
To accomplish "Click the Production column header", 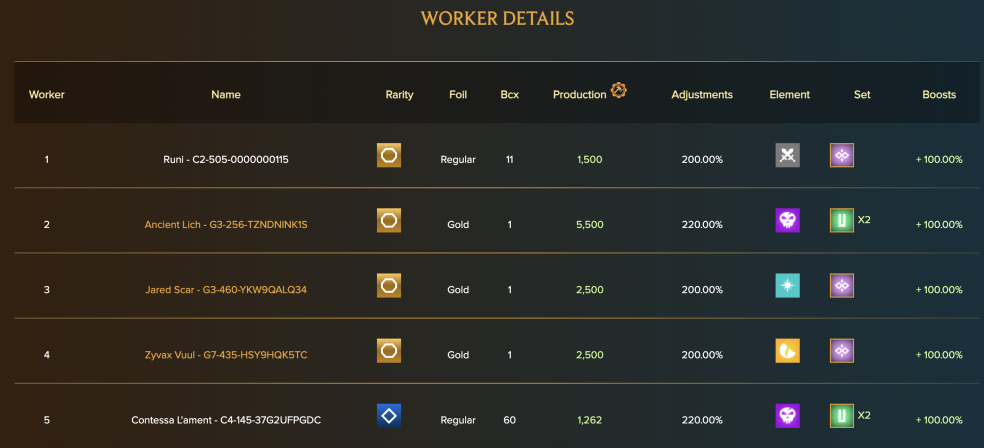I will [x=580, y=95].
